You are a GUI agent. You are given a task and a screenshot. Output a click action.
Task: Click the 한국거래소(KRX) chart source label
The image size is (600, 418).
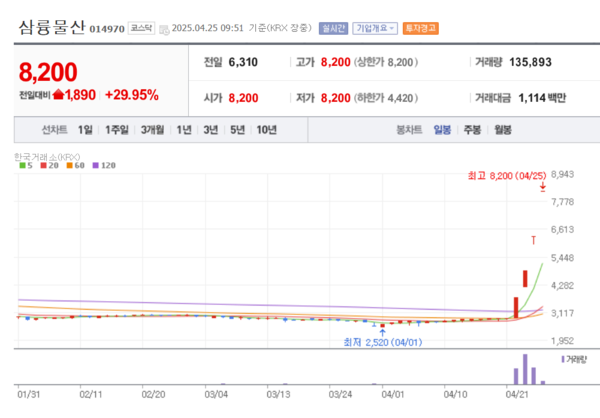click(x=47, y=157)
